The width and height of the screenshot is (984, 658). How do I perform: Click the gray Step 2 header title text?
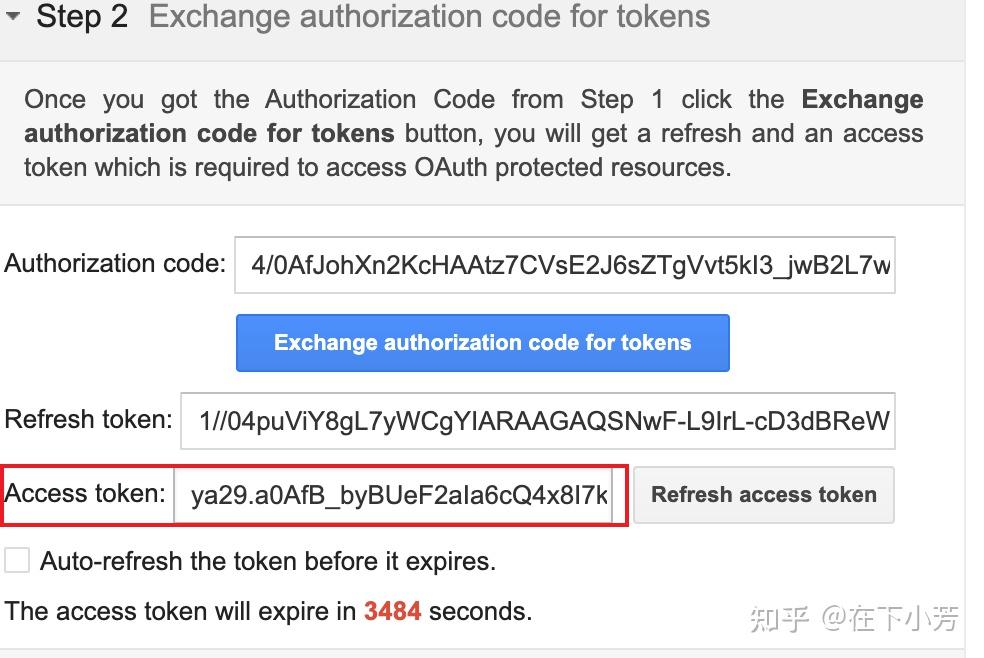click(429, 17)
